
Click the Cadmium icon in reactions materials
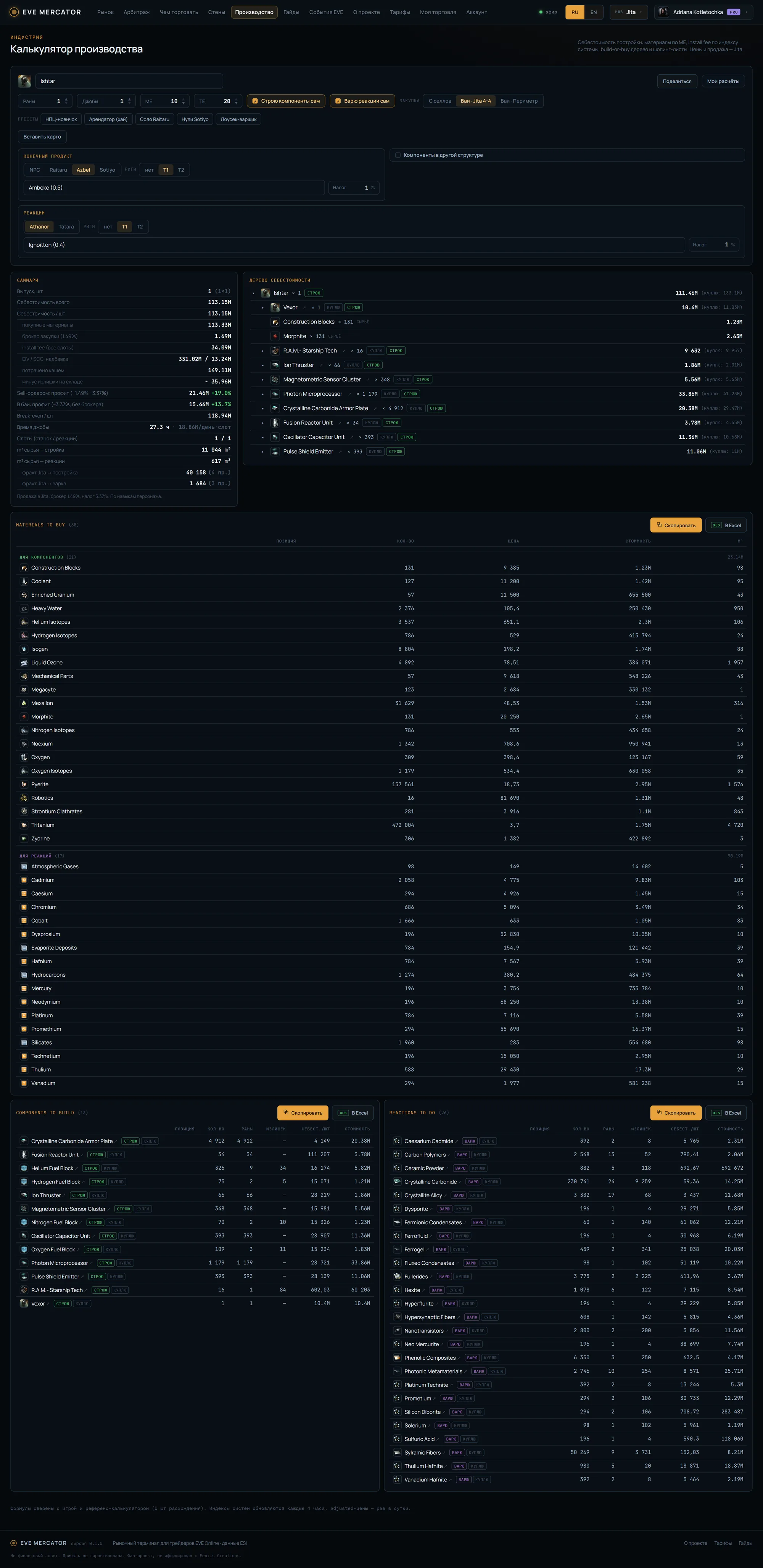(x=24, y=880)
